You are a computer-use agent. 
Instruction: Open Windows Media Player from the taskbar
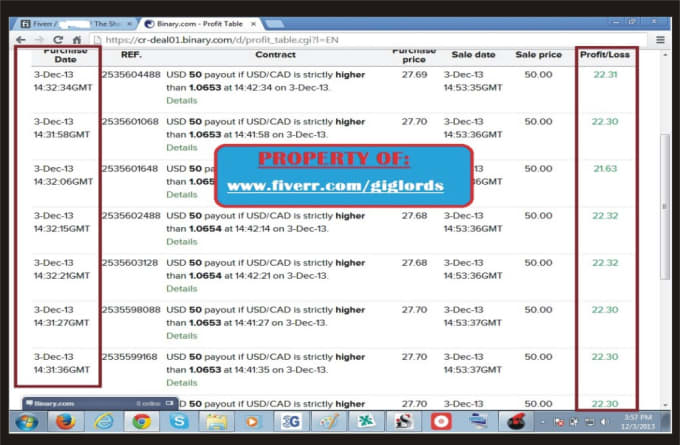pyautogui.click(x=252, y=421)
